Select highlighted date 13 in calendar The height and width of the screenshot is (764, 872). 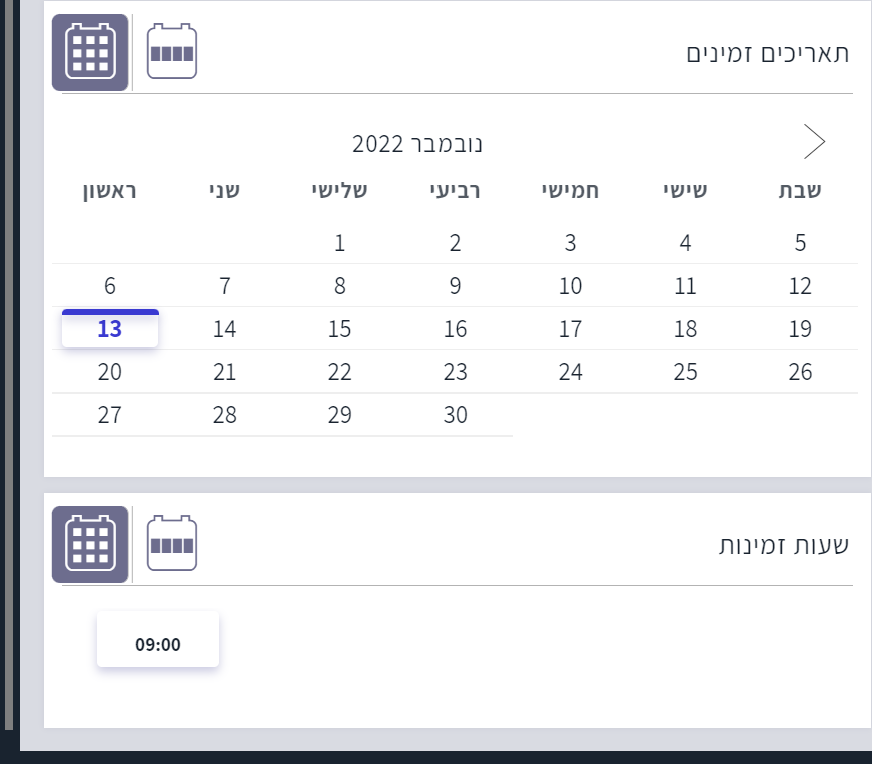pyautogui.click(x=110, y=329)
